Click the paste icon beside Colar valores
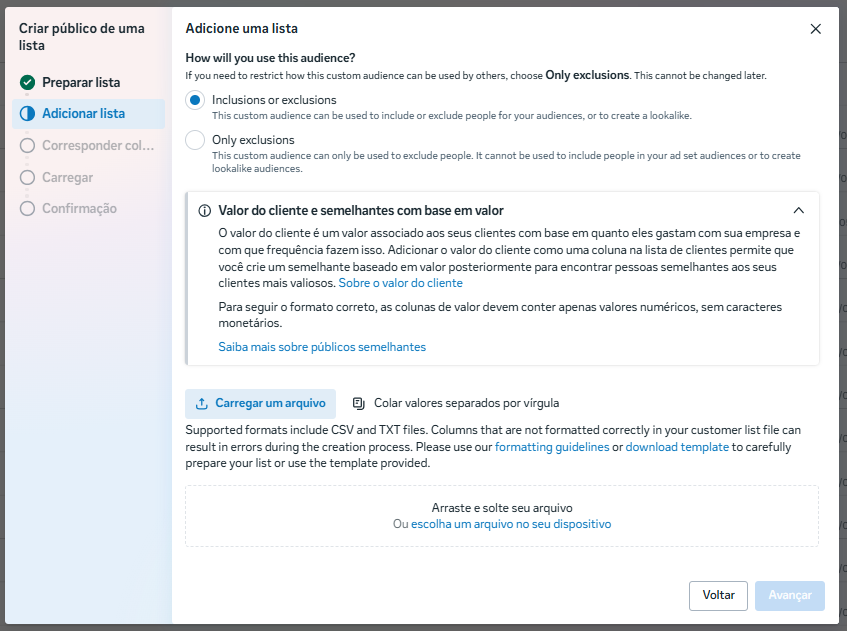Viewport: 847px width, 631px height. pos(358,404)
